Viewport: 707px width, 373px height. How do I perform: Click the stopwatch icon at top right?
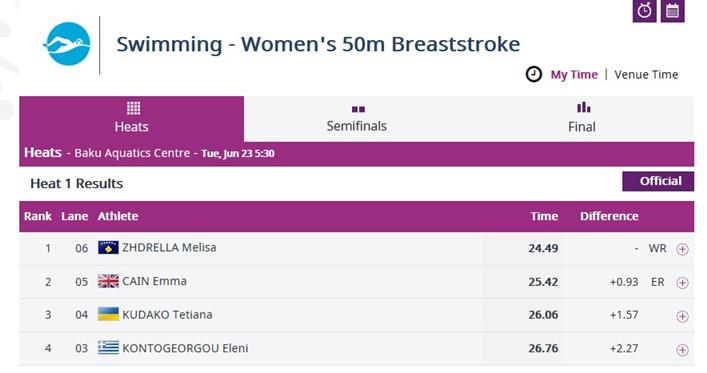tap(644, 10)
